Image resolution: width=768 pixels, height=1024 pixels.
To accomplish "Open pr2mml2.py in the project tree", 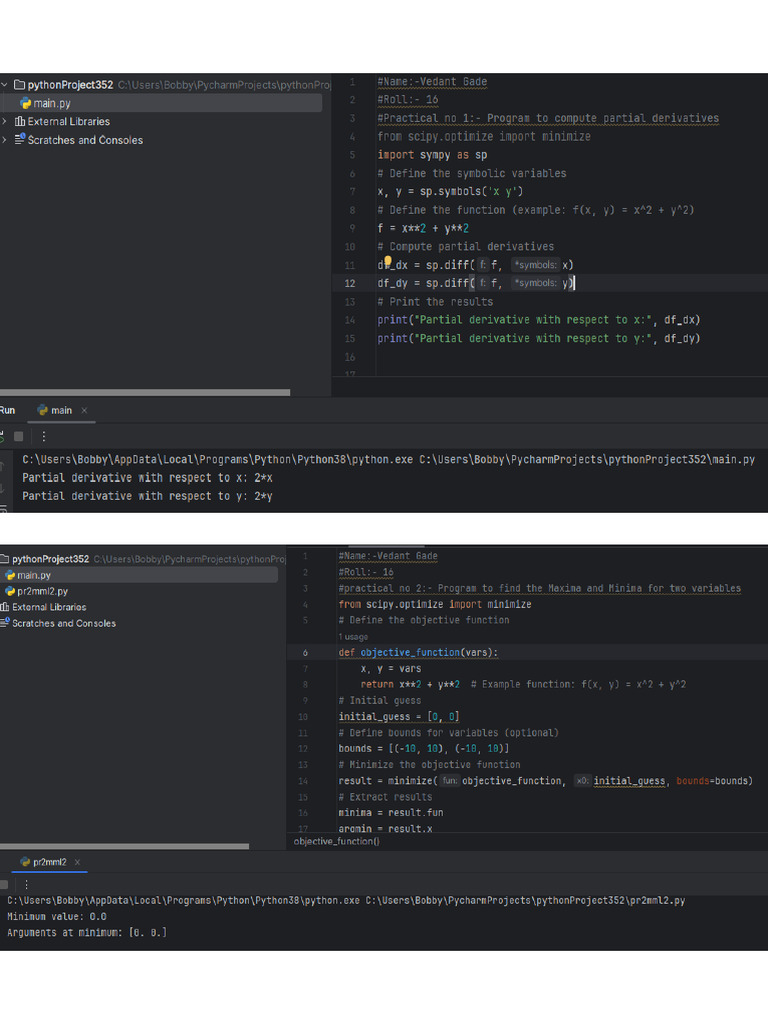I will point(42,592).
